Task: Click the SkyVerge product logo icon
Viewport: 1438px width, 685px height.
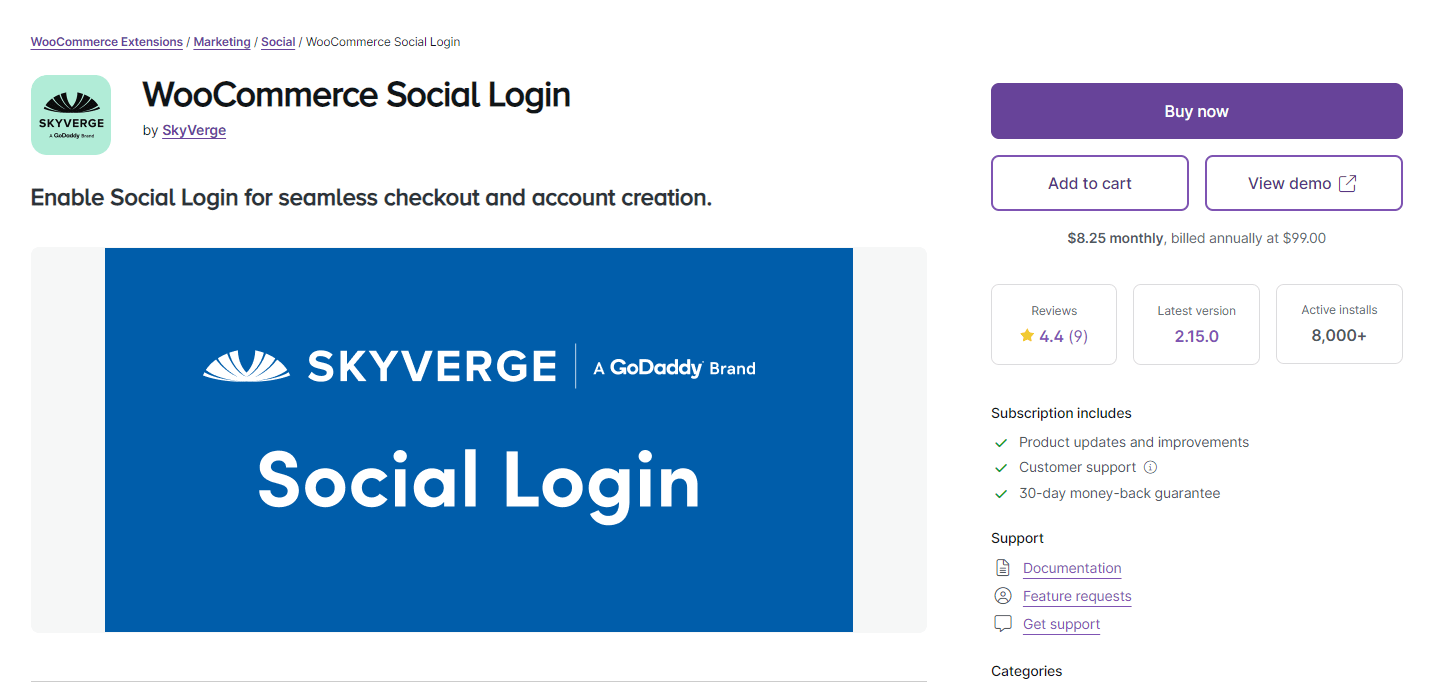Action: coord(70,114)
